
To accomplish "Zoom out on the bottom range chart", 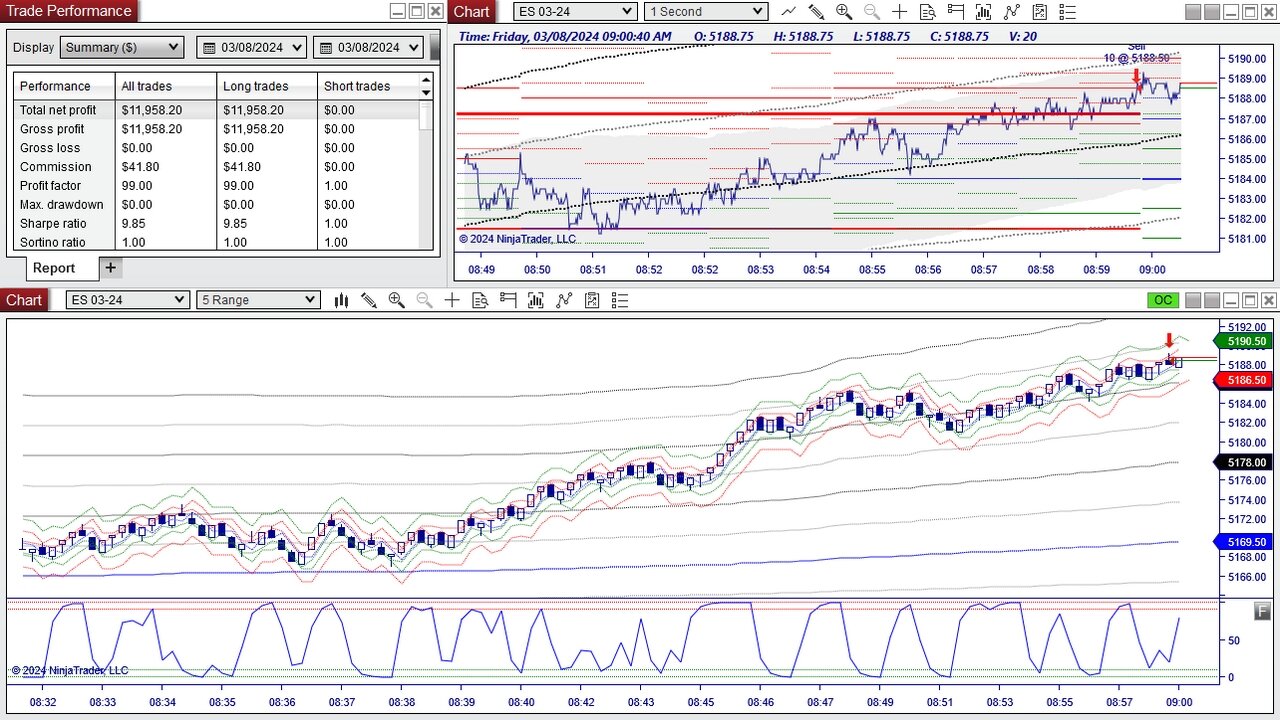I will click(x=424, y=300).
